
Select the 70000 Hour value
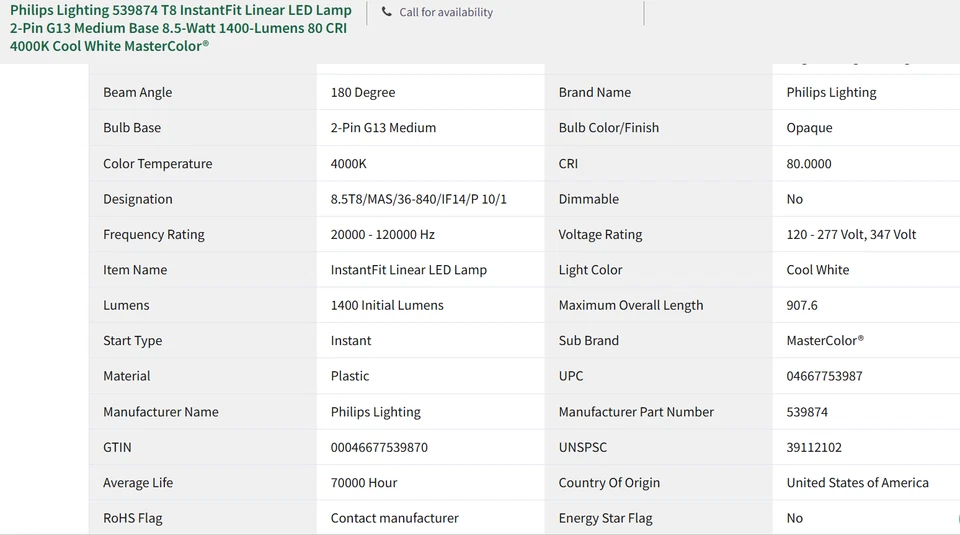(364, 483)
